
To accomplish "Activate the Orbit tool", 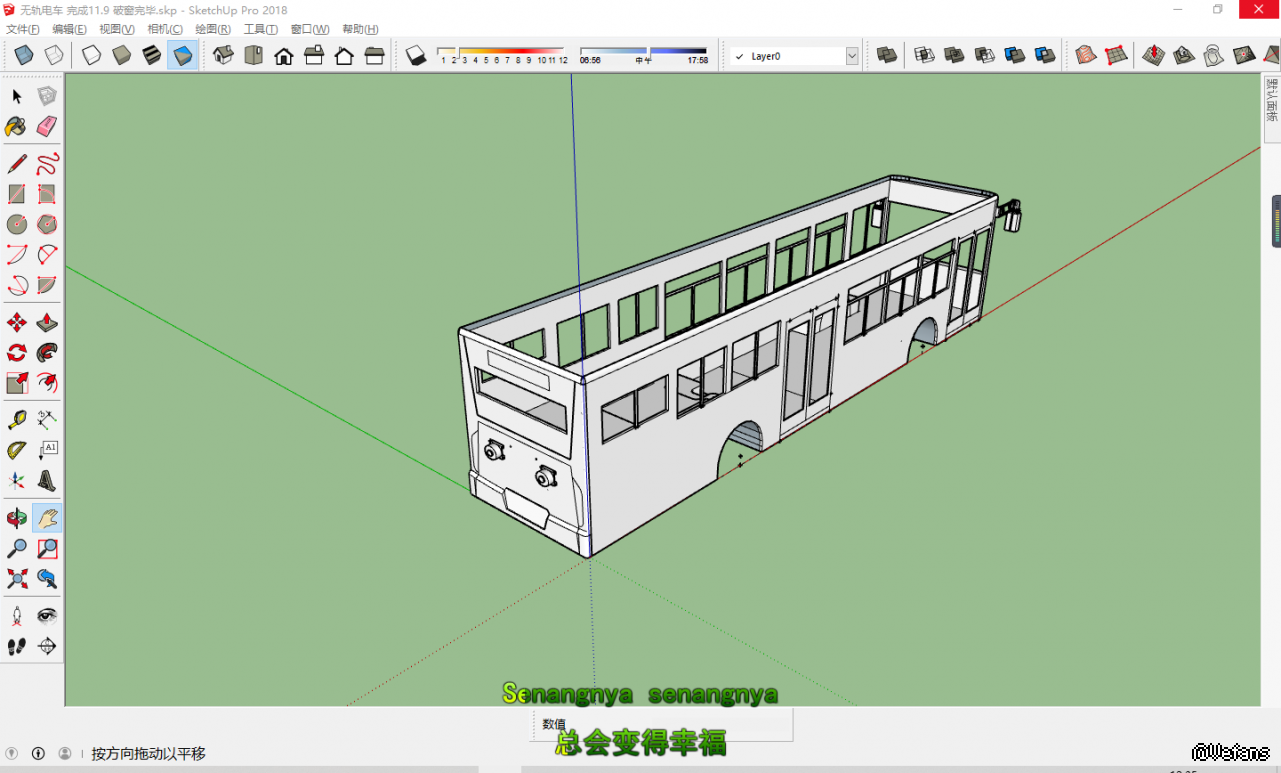I will click(x=17, y=518).
